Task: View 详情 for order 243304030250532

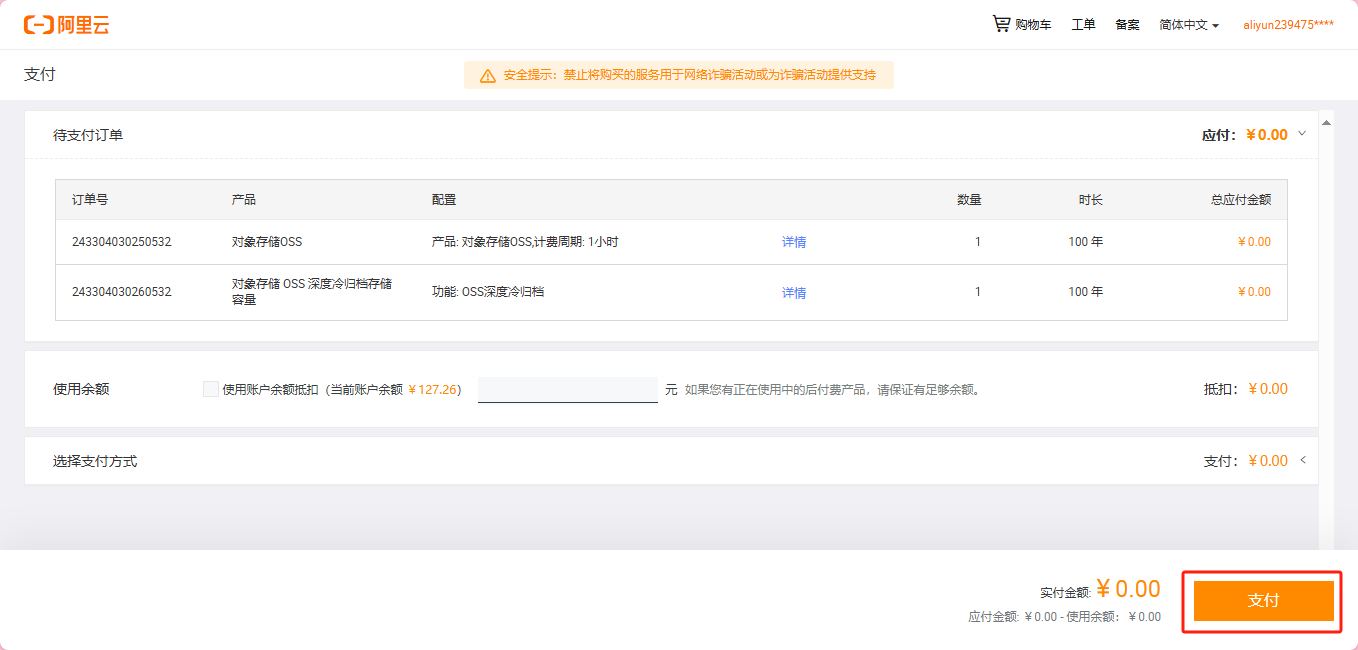Action: (794, 242)
